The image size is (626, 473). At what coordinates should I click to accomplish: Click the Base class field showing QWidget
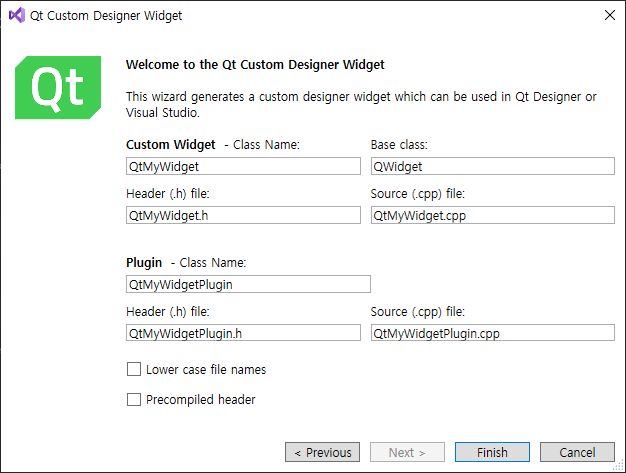pos(493,166)
